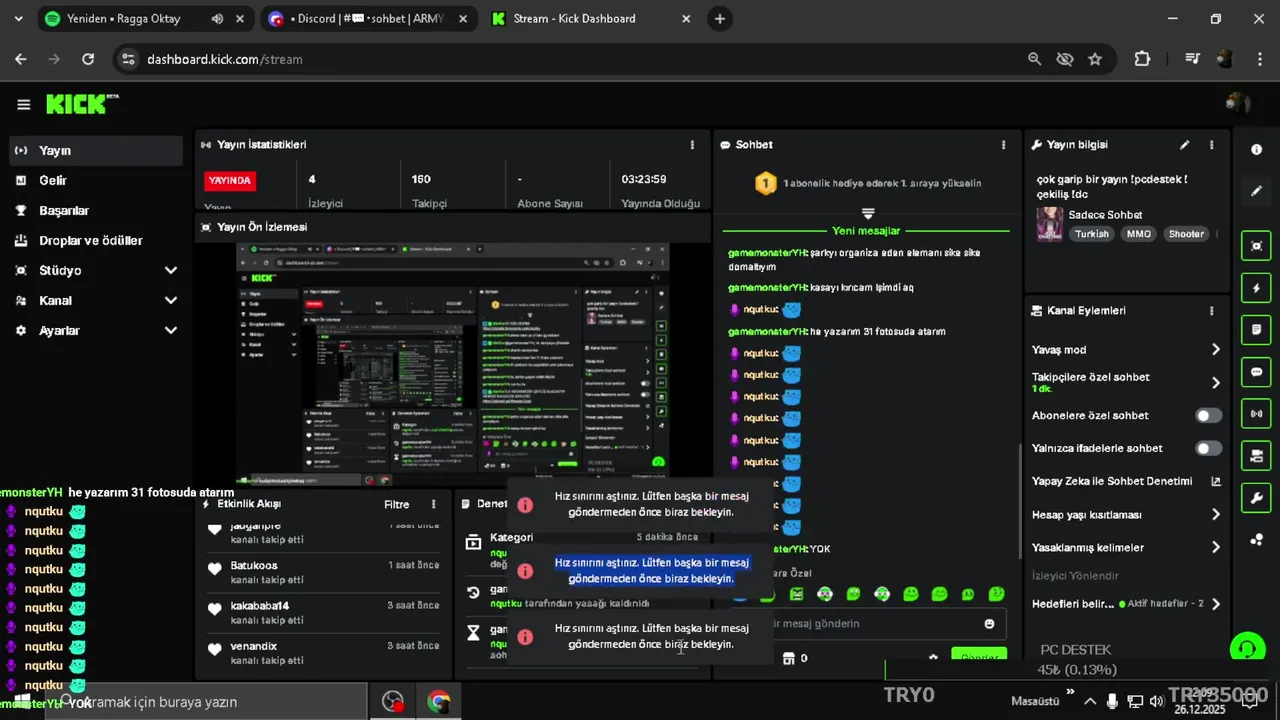
Task: Select Başarılar in left sidebar
Action: [96, 210]
